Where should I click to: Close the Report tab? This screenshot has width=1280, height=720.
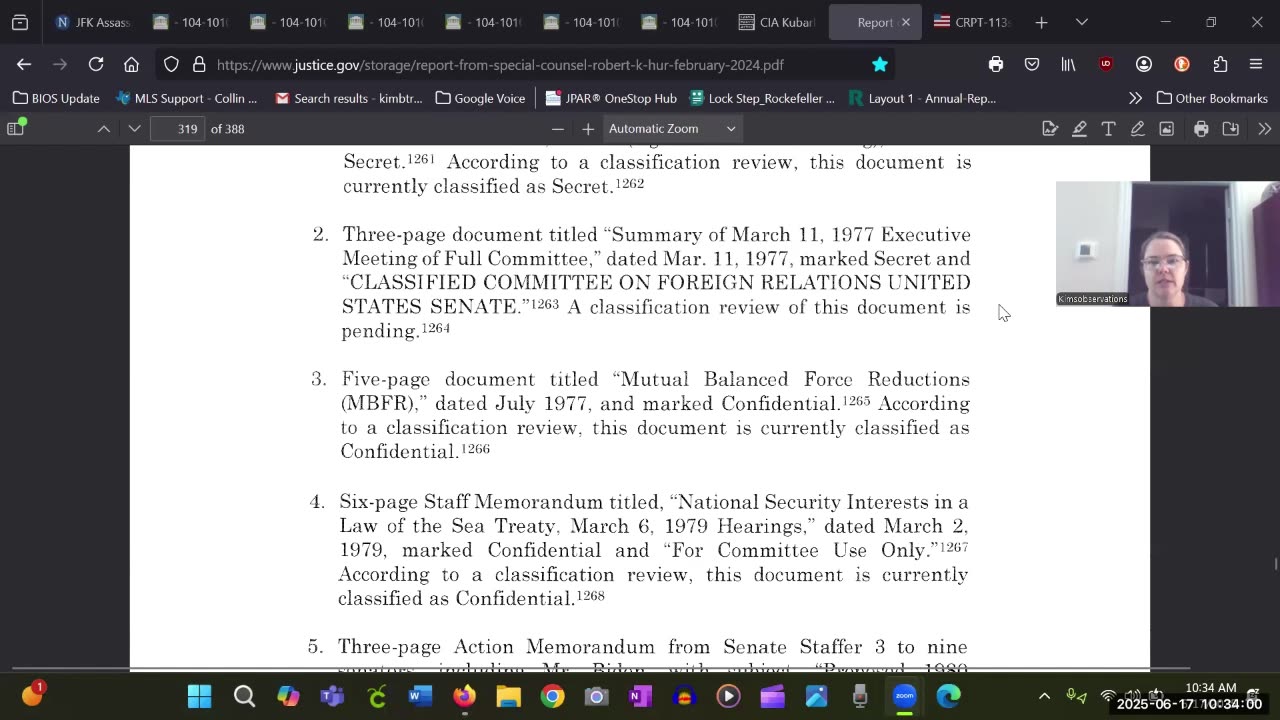906,22
